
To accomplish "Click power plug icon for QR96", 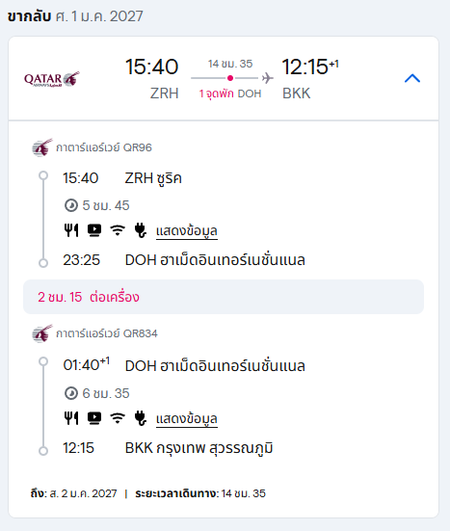I will coord(141,230).
